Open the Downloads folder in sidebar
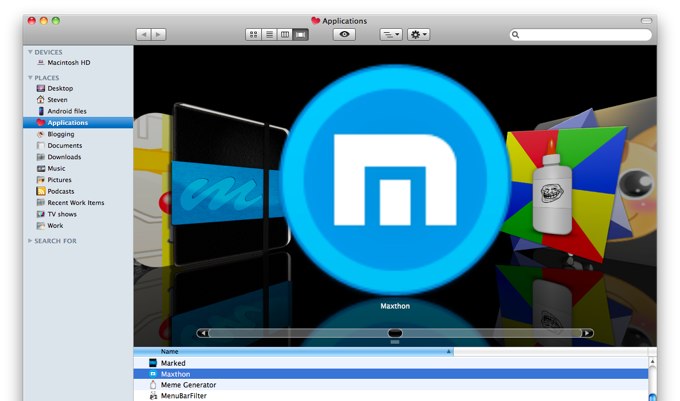Image resolution: width=680 pixels, height=401 pixels. coord(64,157)
